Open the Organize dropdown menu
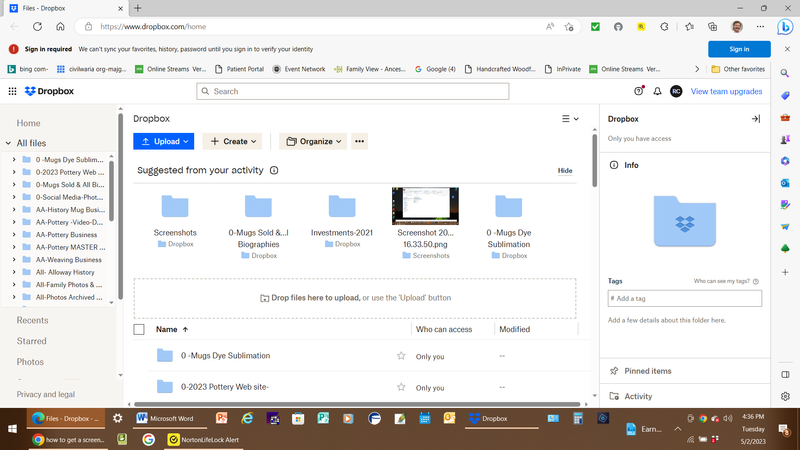The width and height of the screenshot is (800, 450). (x=313, y=141)
